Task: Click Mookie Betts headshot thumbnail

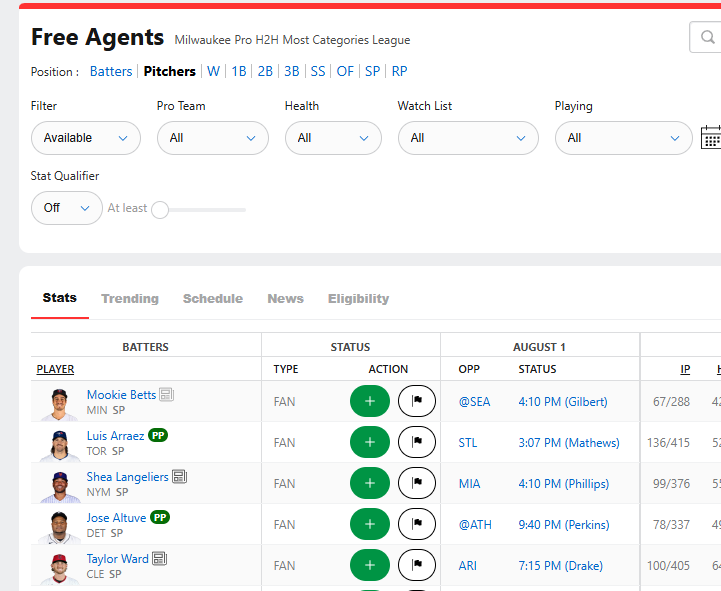Action: tap(59, 404)
